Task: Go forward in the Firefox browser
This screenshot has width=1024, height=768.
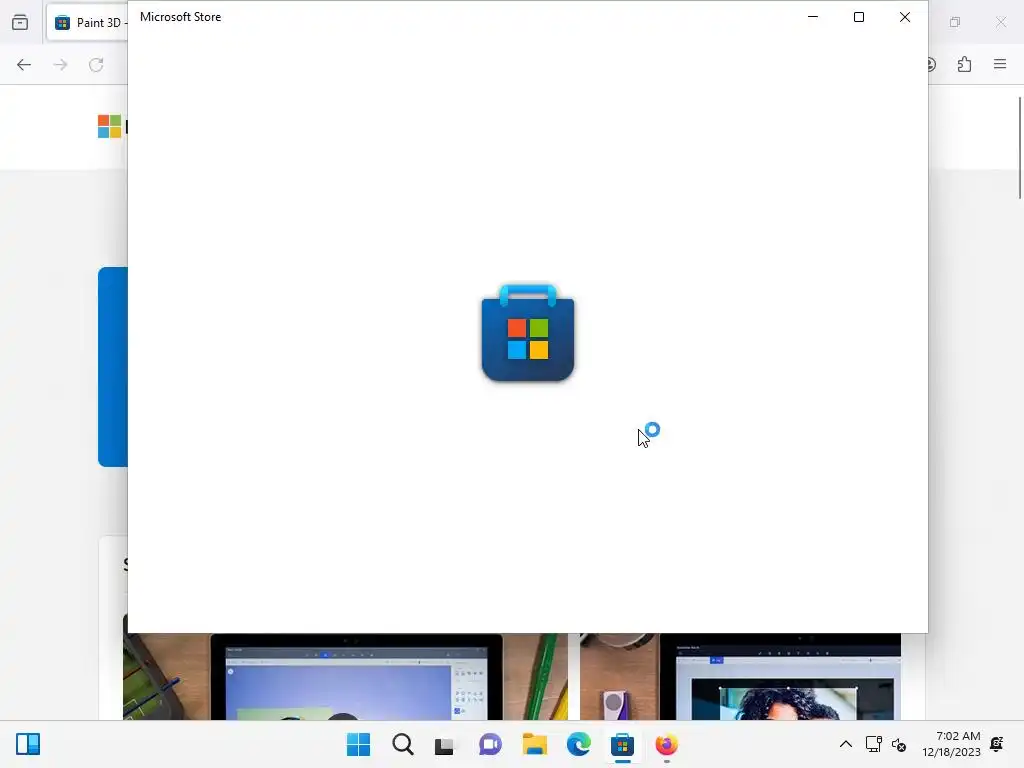Action: click(x=60, y=65)
